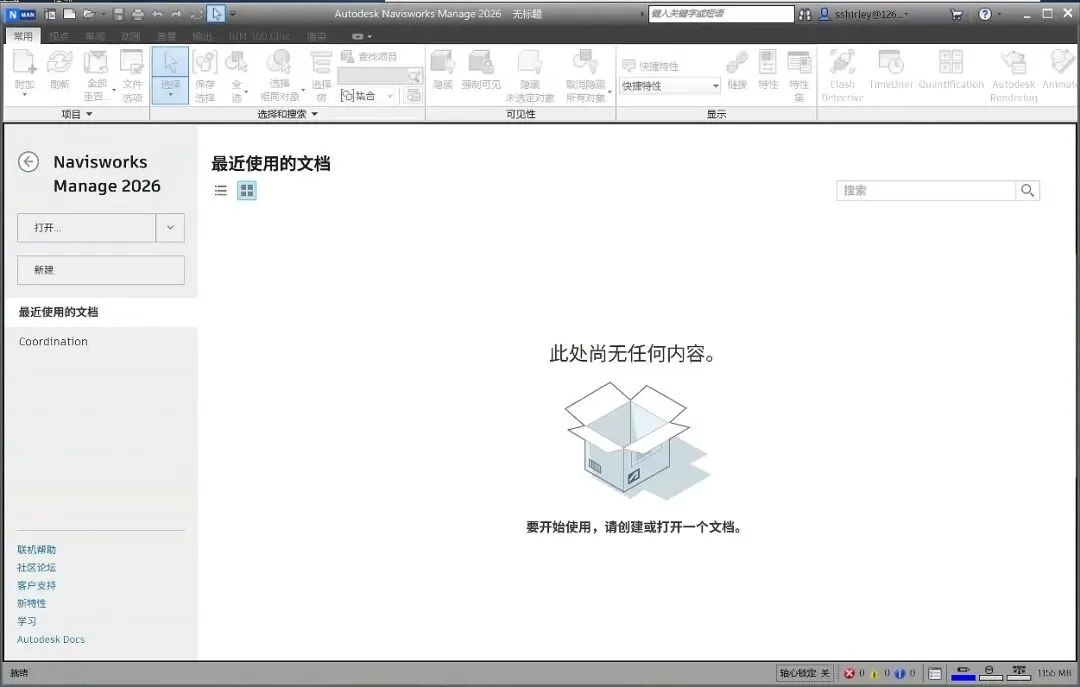1080x687 pixels.
Task: Click the back arrow beside Navisworks Manage 2026
Action: (x=28, y=162)
